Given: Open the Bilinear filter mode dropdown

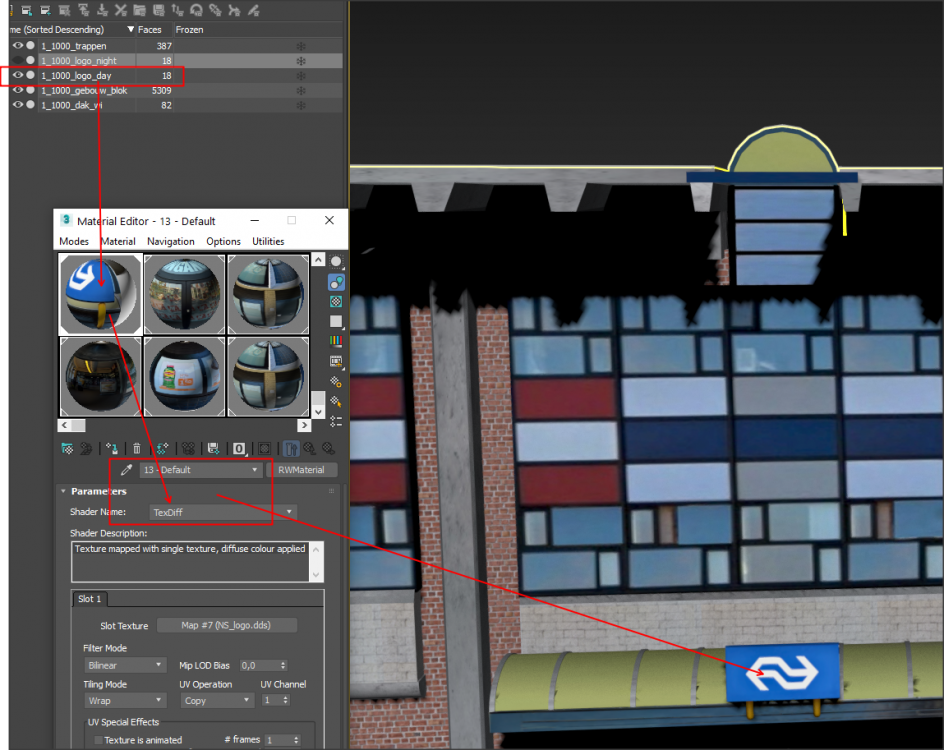Looking at the screenshot, I should [126, 665].
